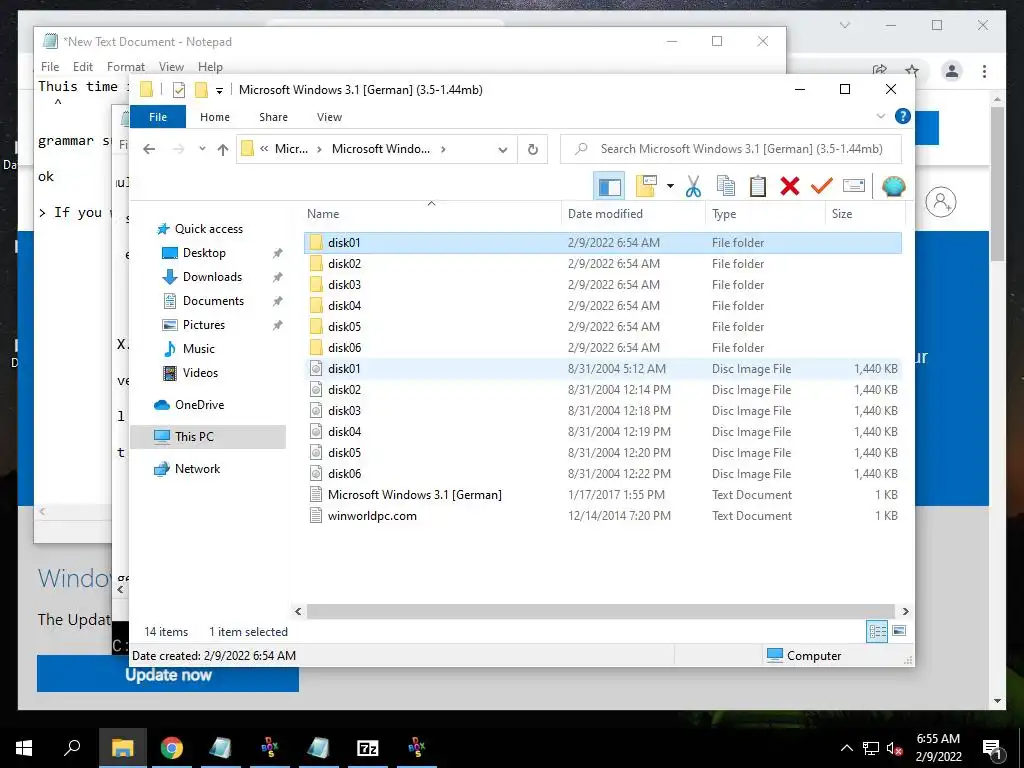Click the web page account circle icon
This screenshot has width=1024, height=768.
941,202
